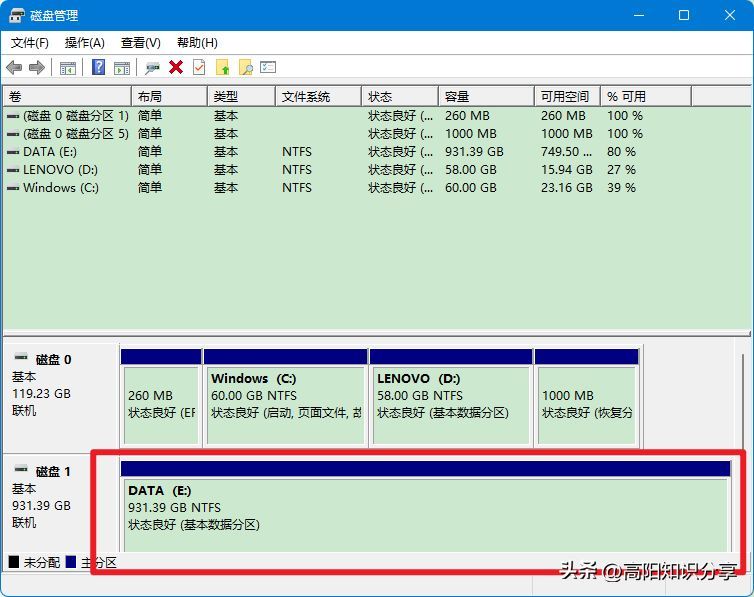Click the red X delete icon
The image size is (754, 597).
point(176,67)
